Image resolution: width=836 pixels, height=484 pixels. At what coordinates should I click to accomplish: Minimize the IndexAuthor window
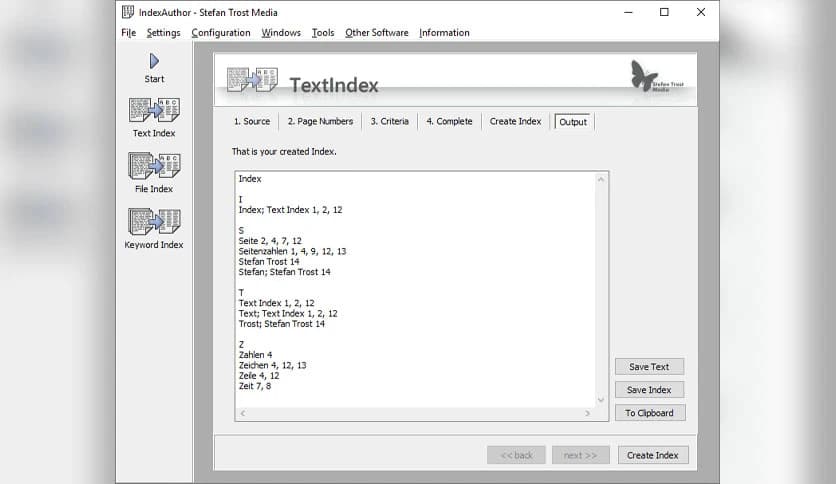628,12
